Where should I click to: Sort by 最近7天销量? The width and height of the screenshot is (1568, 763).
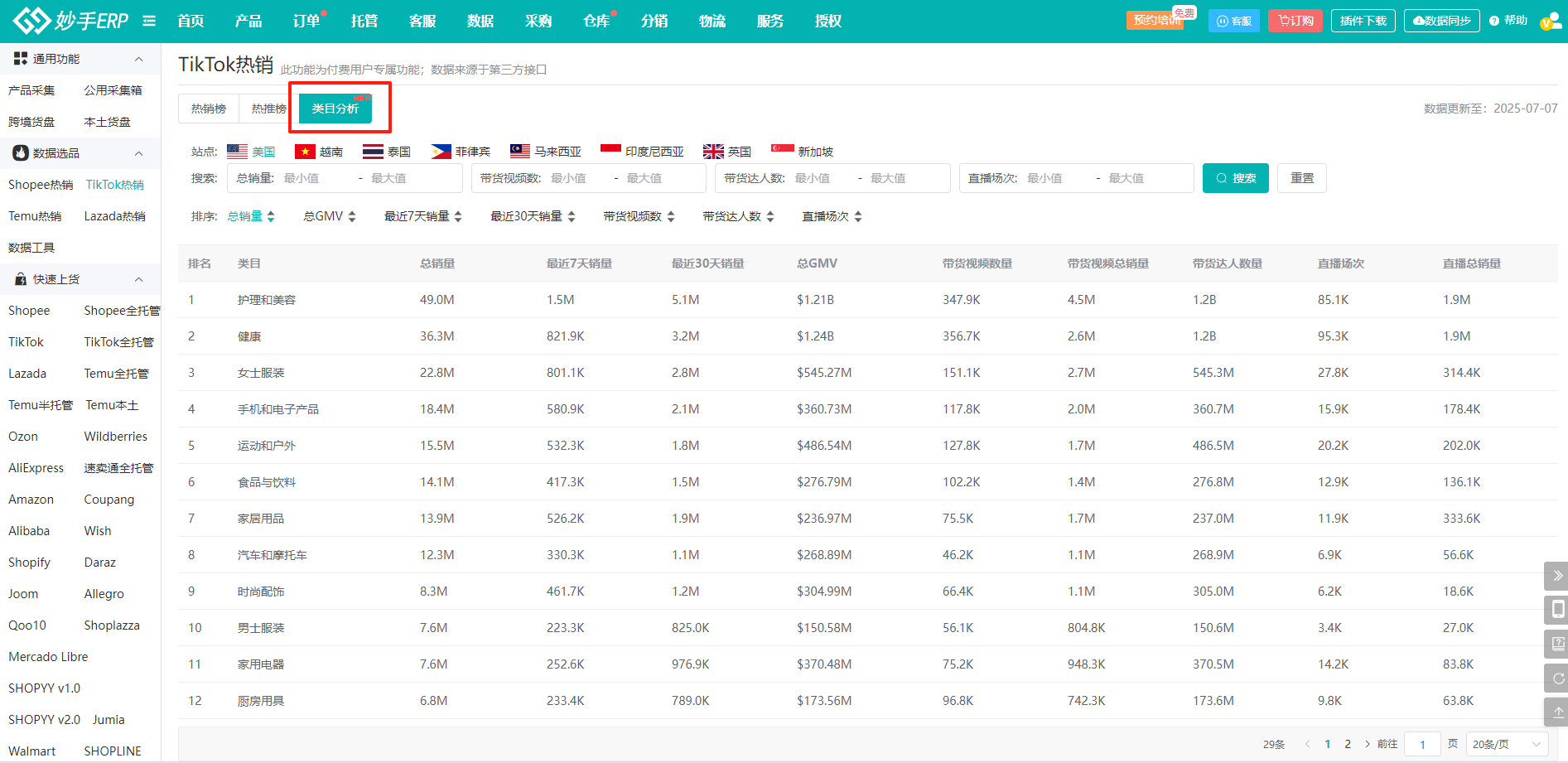(x=423, y=216)
